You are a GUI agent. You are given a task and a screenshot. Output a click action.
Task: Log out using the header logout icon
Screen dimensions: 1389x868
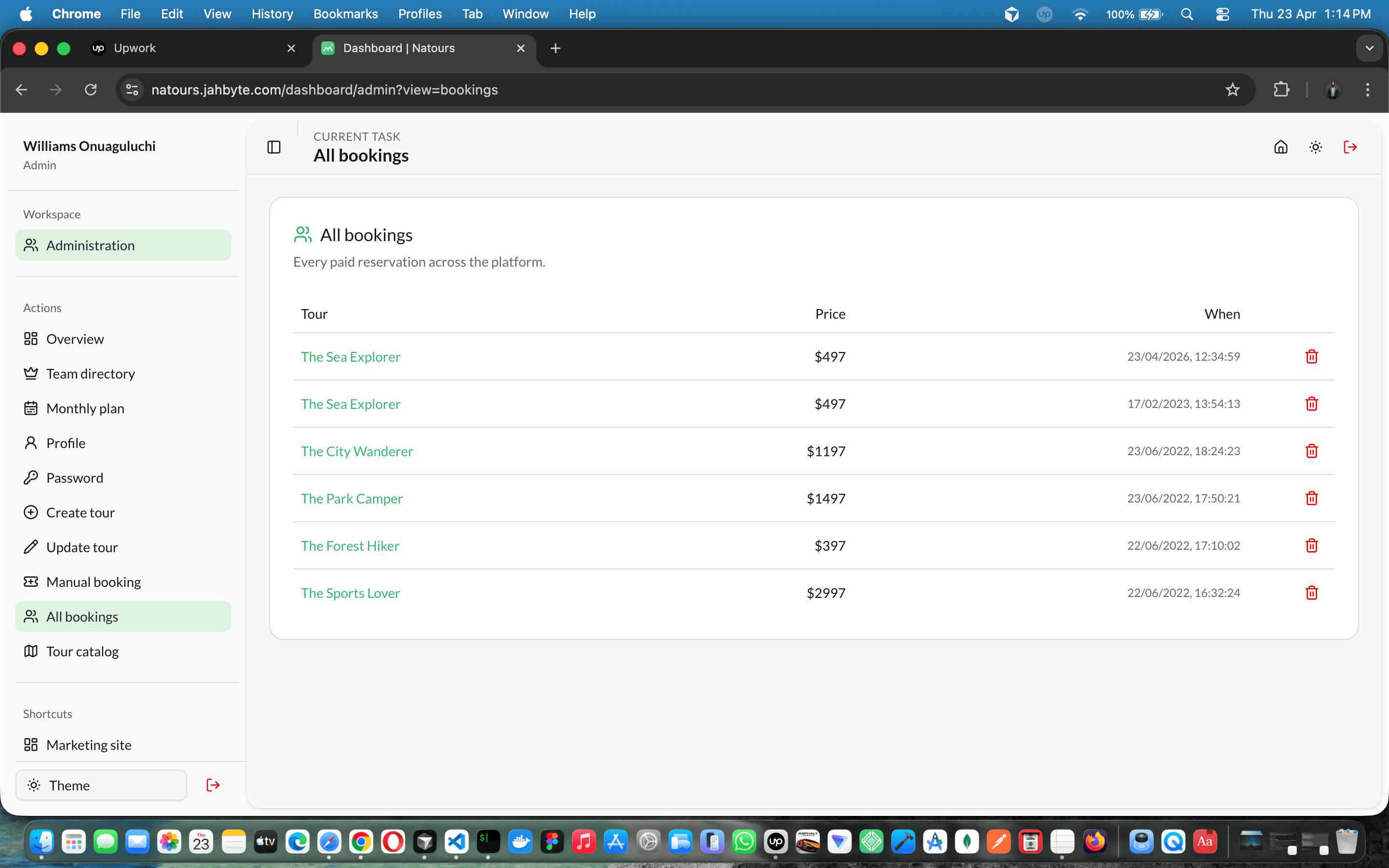tap(1350, 147)
